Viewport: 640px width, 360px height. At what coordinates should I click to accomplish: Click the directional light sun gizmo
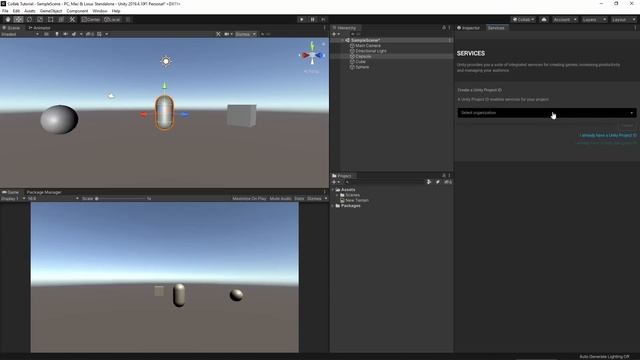pos(166,61)
